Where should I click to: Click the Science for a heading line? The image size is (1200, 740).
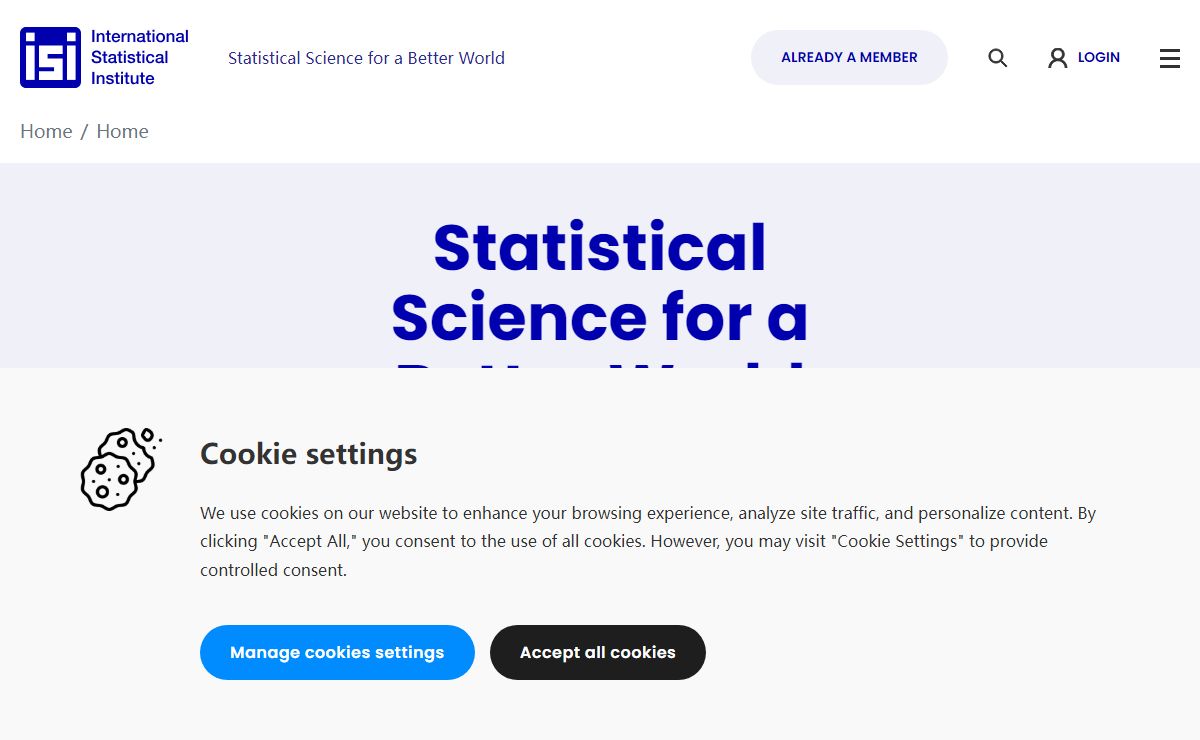pyautogui.click(x=600, y=317)
